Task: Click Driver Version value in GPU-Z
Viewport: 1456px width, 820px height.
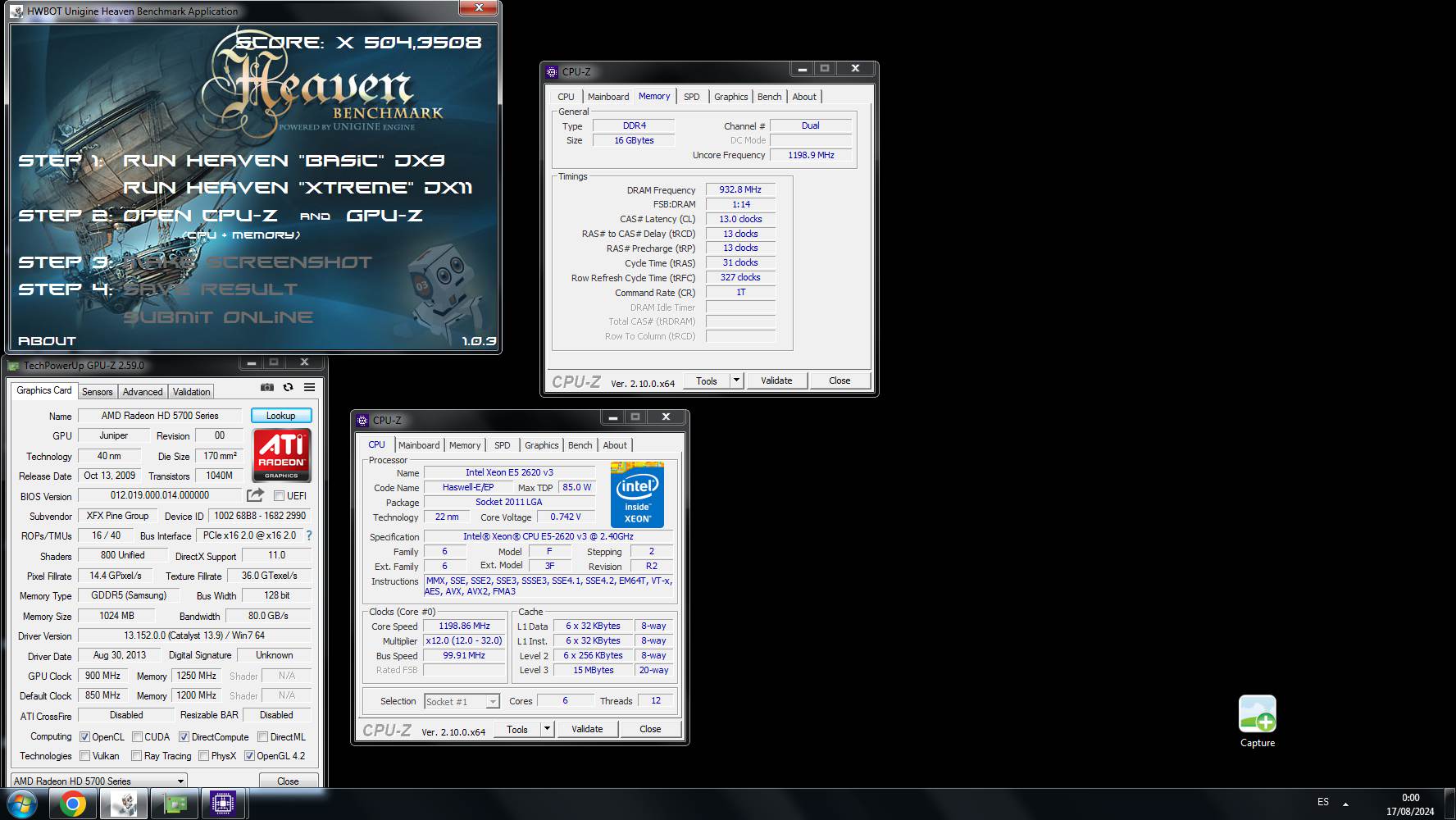Action: pos(194,635)
